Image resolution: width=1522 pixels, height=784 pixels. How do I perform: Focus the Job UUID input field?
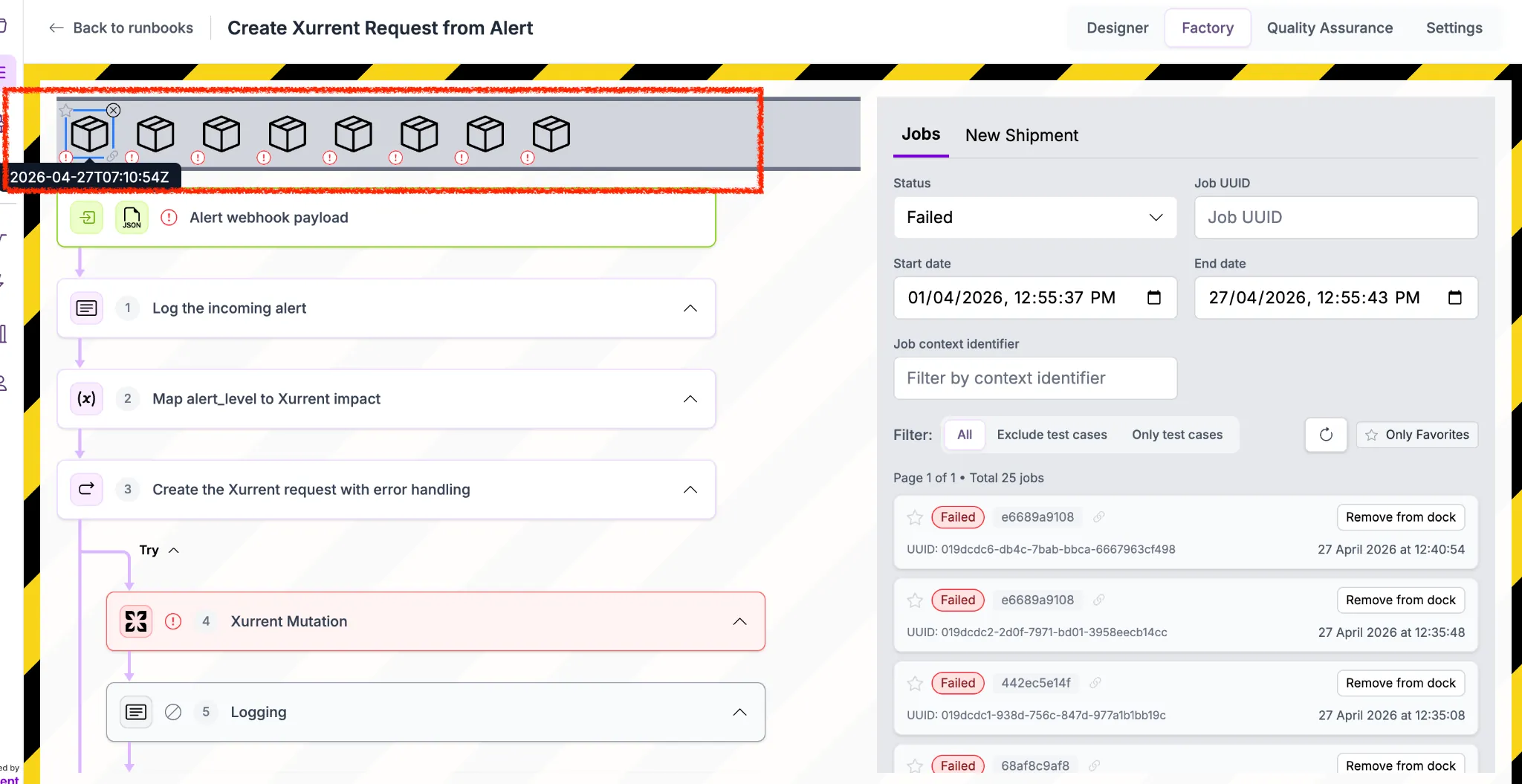pyautogui.click(x=1336, y=218)
